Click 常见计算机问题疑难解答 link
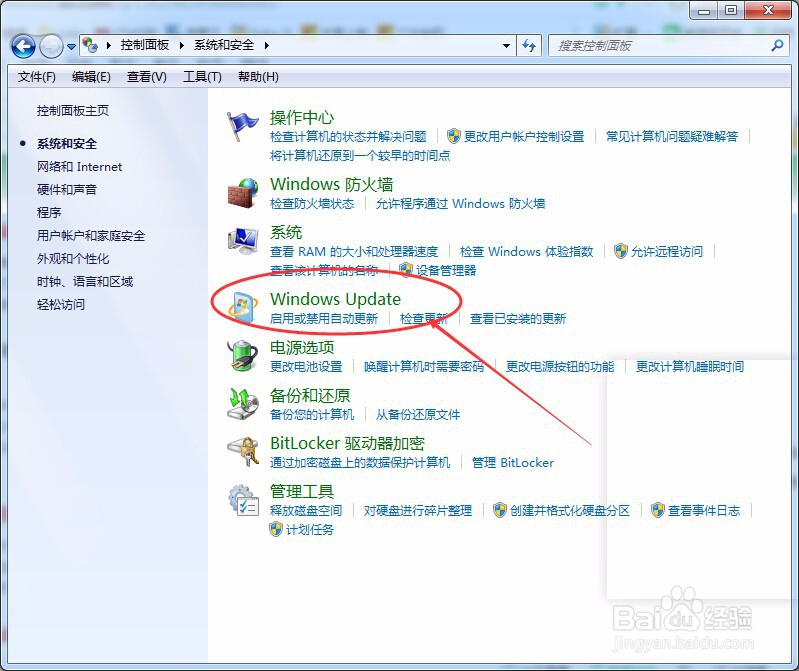 (672, 136)
